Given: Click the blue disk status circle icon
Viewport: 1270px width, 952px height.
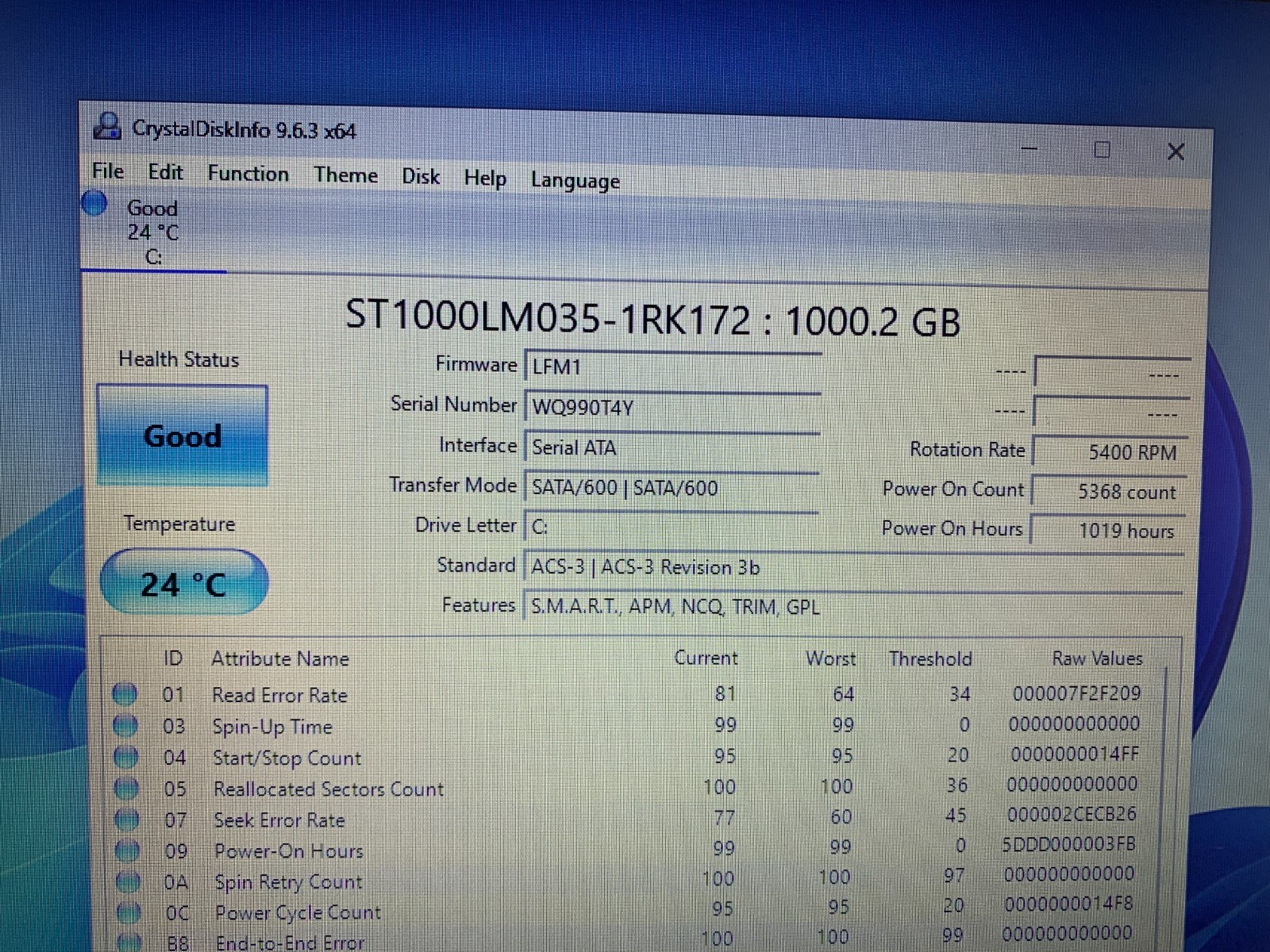Looking at the screenshot, I should [94, 204].
